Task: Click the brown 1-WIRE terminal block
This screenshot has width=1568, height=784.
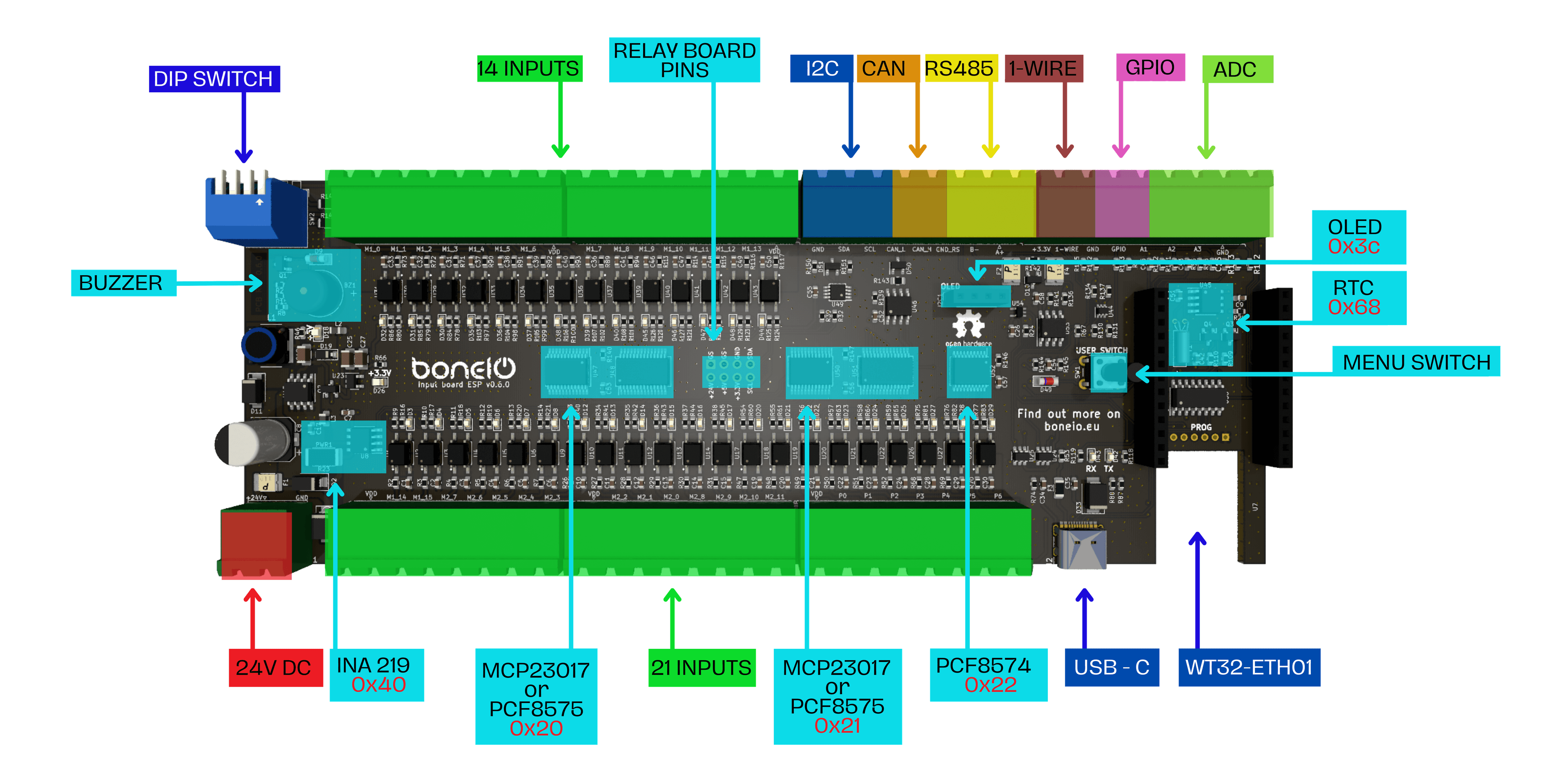Action: pos(1066,204)
